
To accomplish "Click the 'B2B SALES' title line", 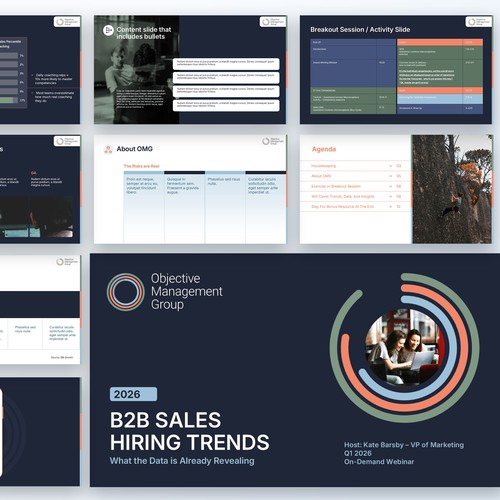I will (165, 420).
